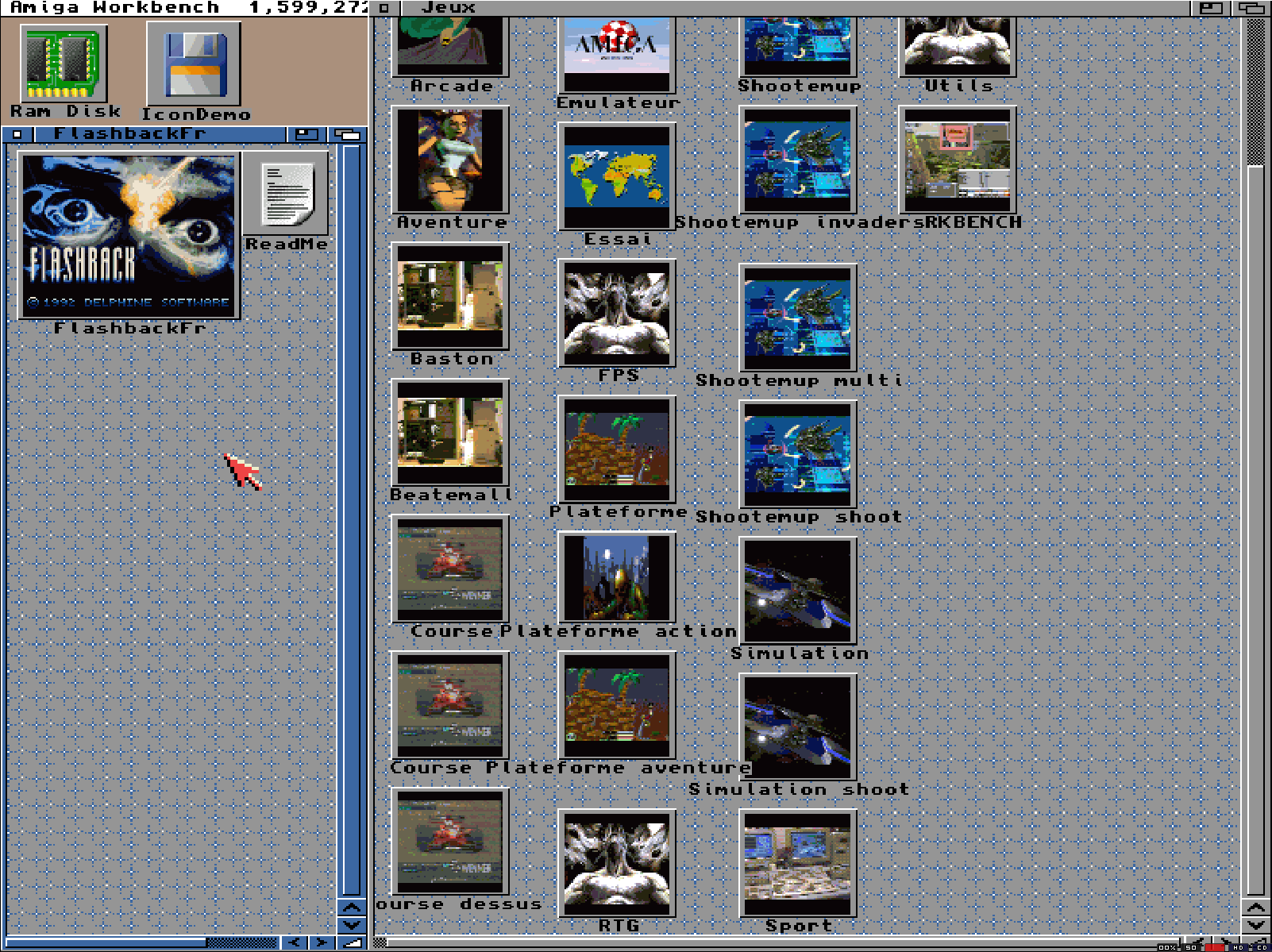Open the Aventure drawer icon
The width and height of the screenshot is (1272, 952).
coord(450,160)
